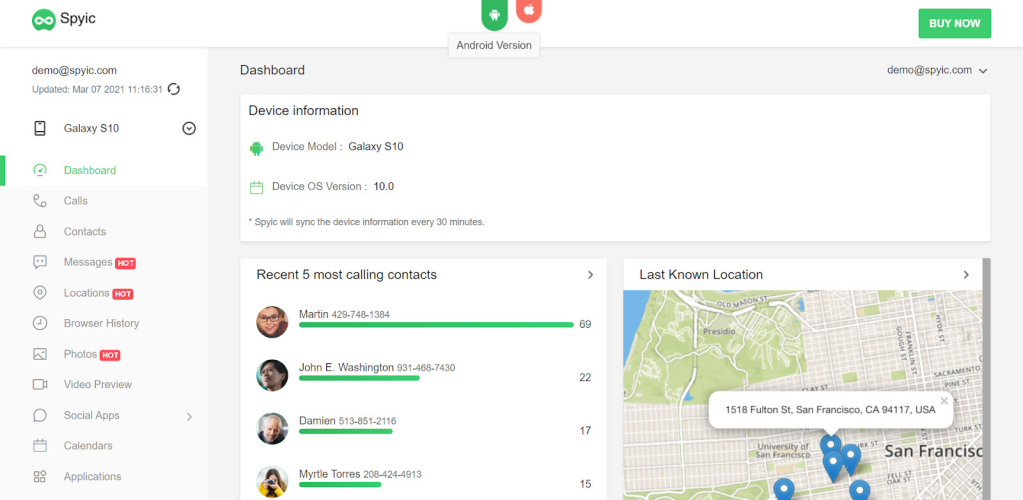The height and width of the screenshot is (500, 1023).
Task: Click the Photos image icon
Action: click(x=40, y=354)
